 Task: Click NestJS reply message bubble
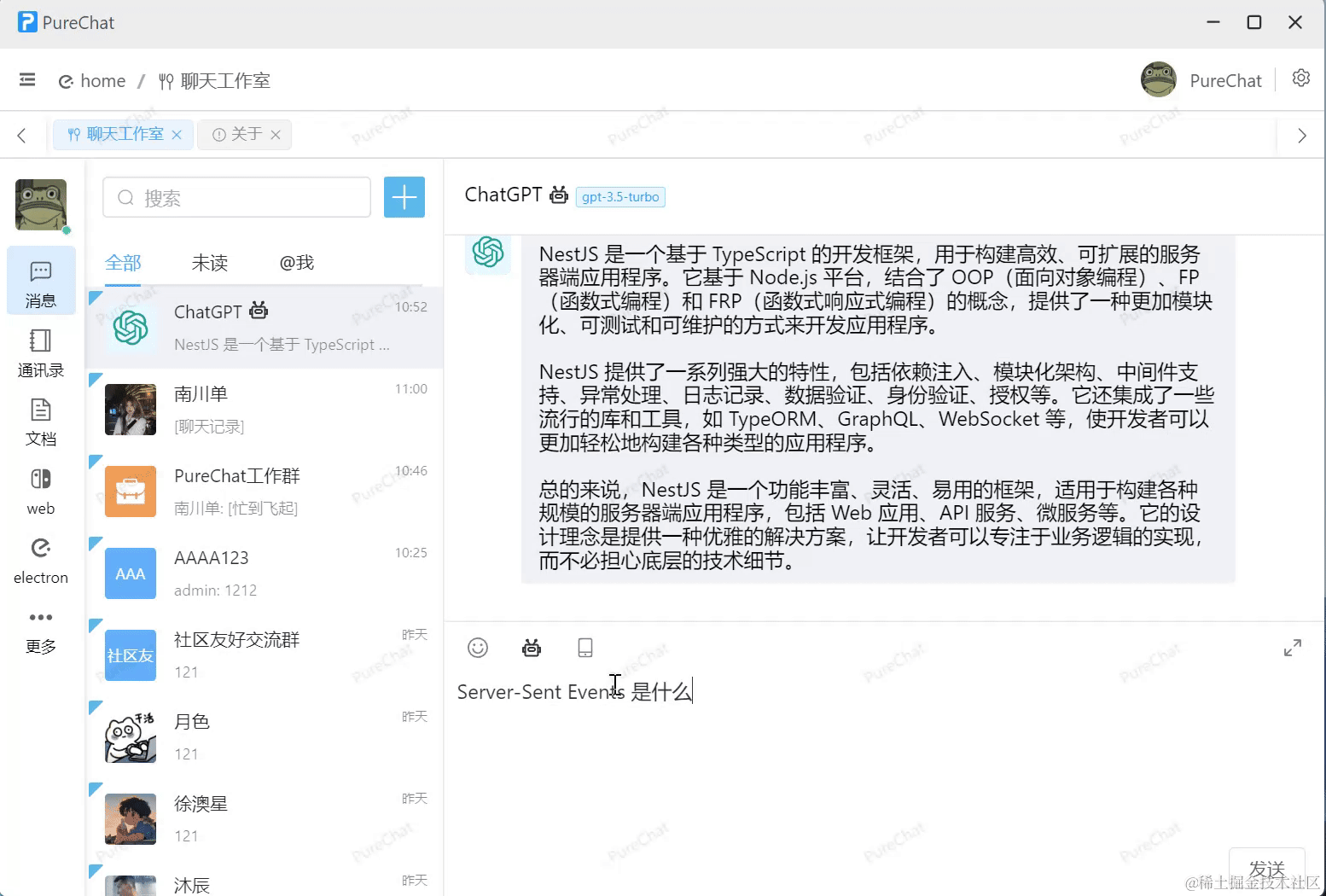click(x=878, y=409)
